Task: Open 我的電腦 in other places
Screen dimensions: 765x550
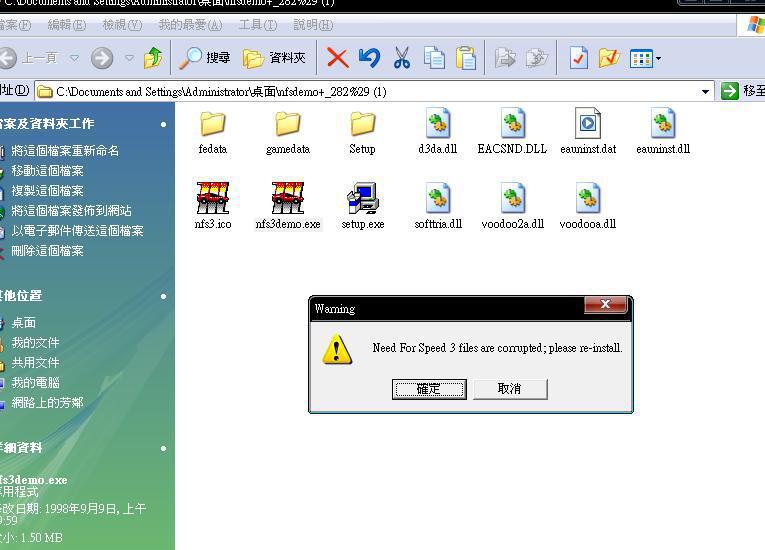Action: [x=35, y=383]
